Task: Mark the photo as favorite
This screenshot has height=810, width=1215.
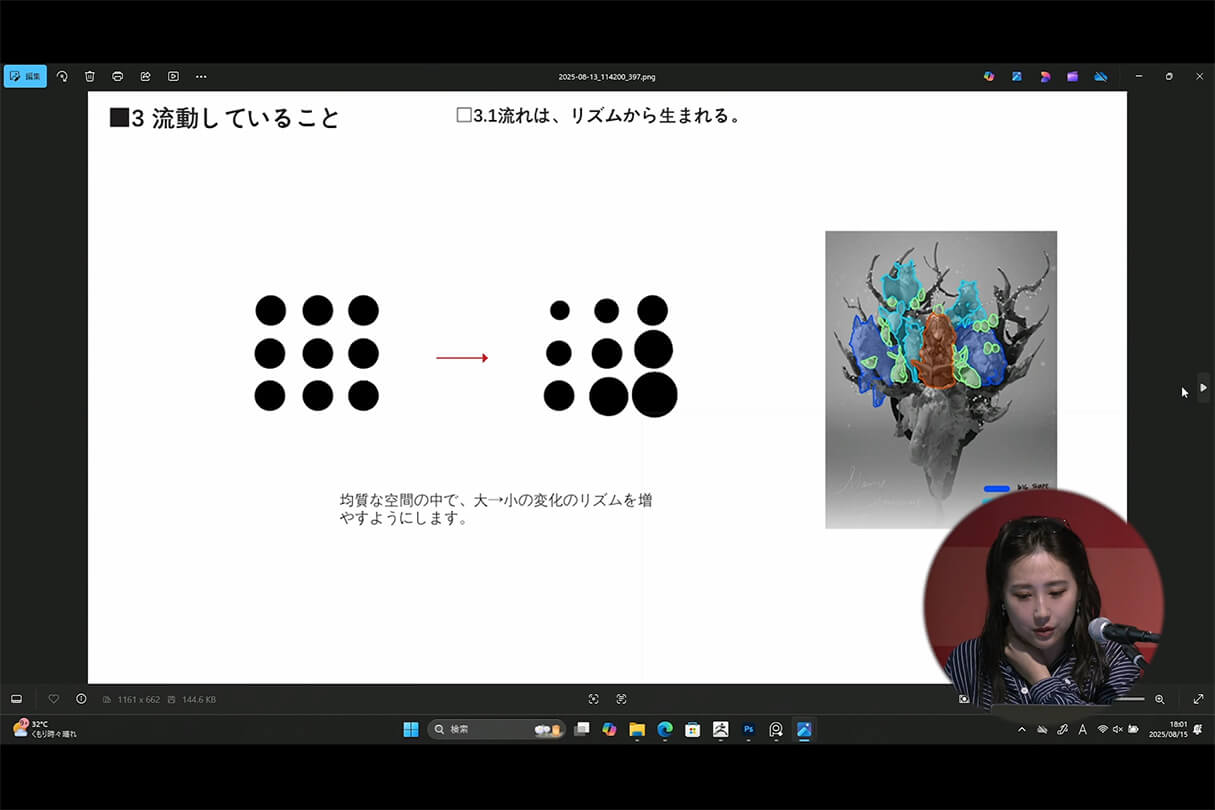Action: pyautogui.click(x=53, y=699)
